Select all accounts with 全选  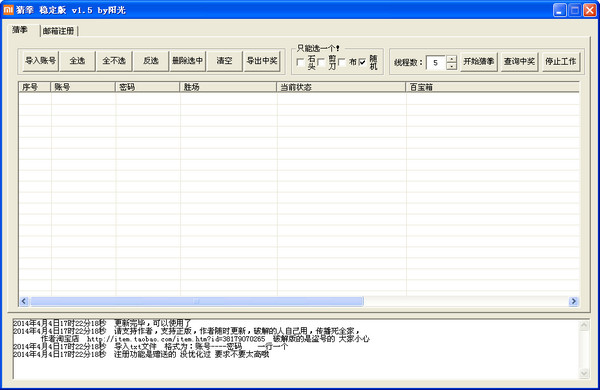pos(77,61)
